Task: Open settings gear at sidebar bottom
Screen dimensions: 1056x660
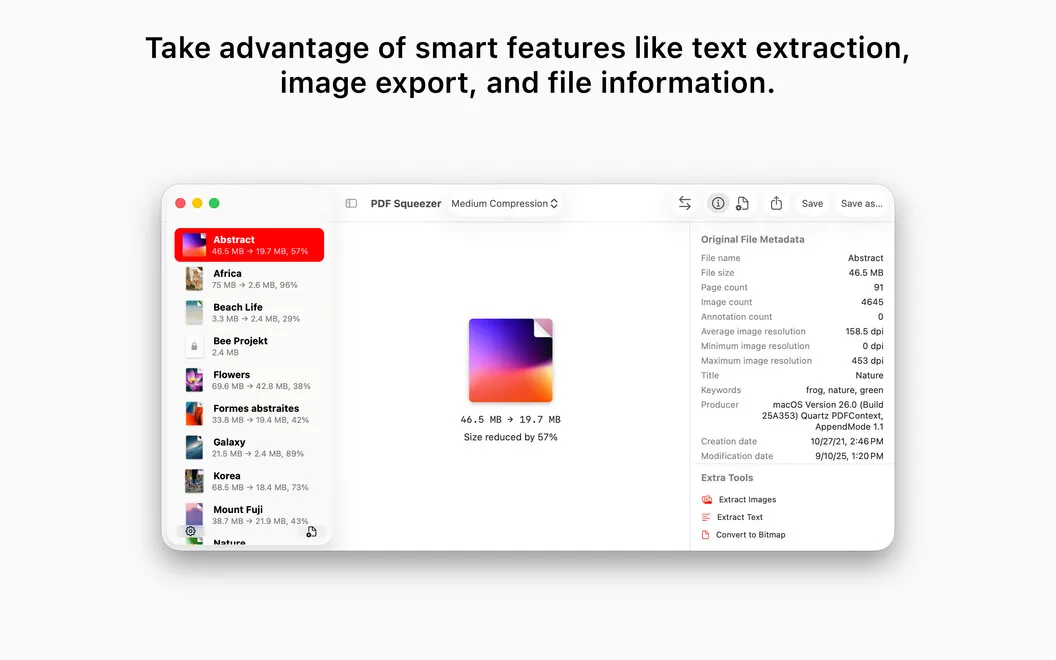Action: point(191,531)
